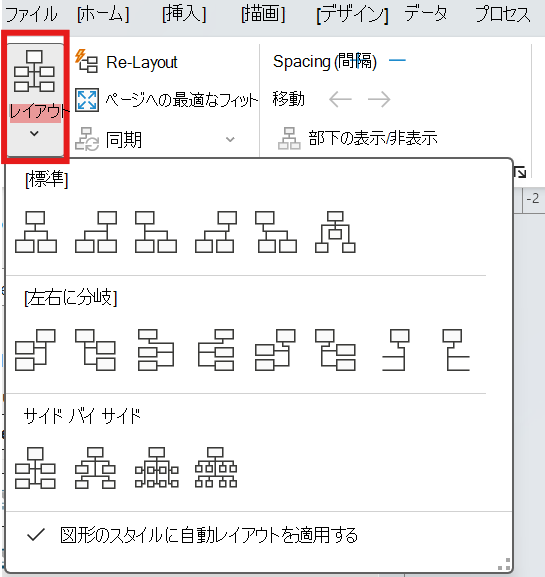Select third [標準] layout, top left aligned
Image resolution: width=545 pixels, height=577 pixels.
[156, 232]
